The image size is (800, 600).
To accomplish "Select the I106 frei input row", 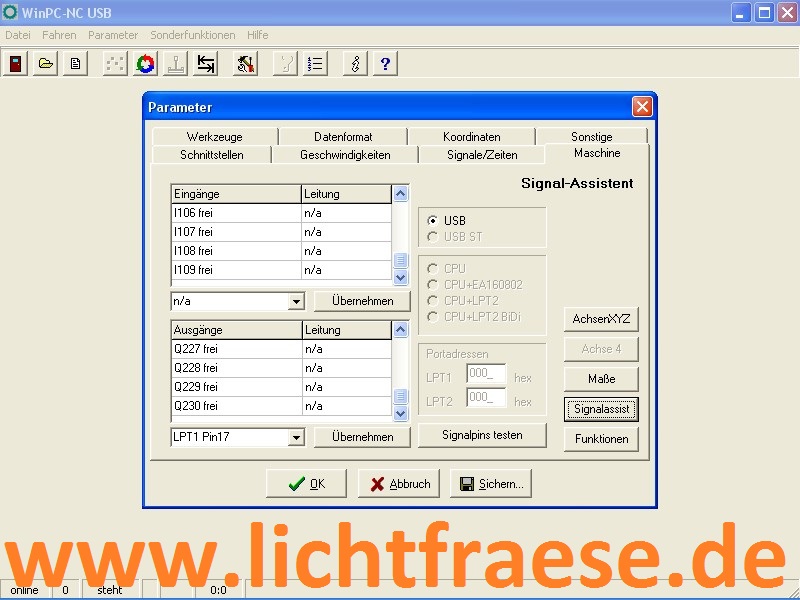I will point(282,213).
